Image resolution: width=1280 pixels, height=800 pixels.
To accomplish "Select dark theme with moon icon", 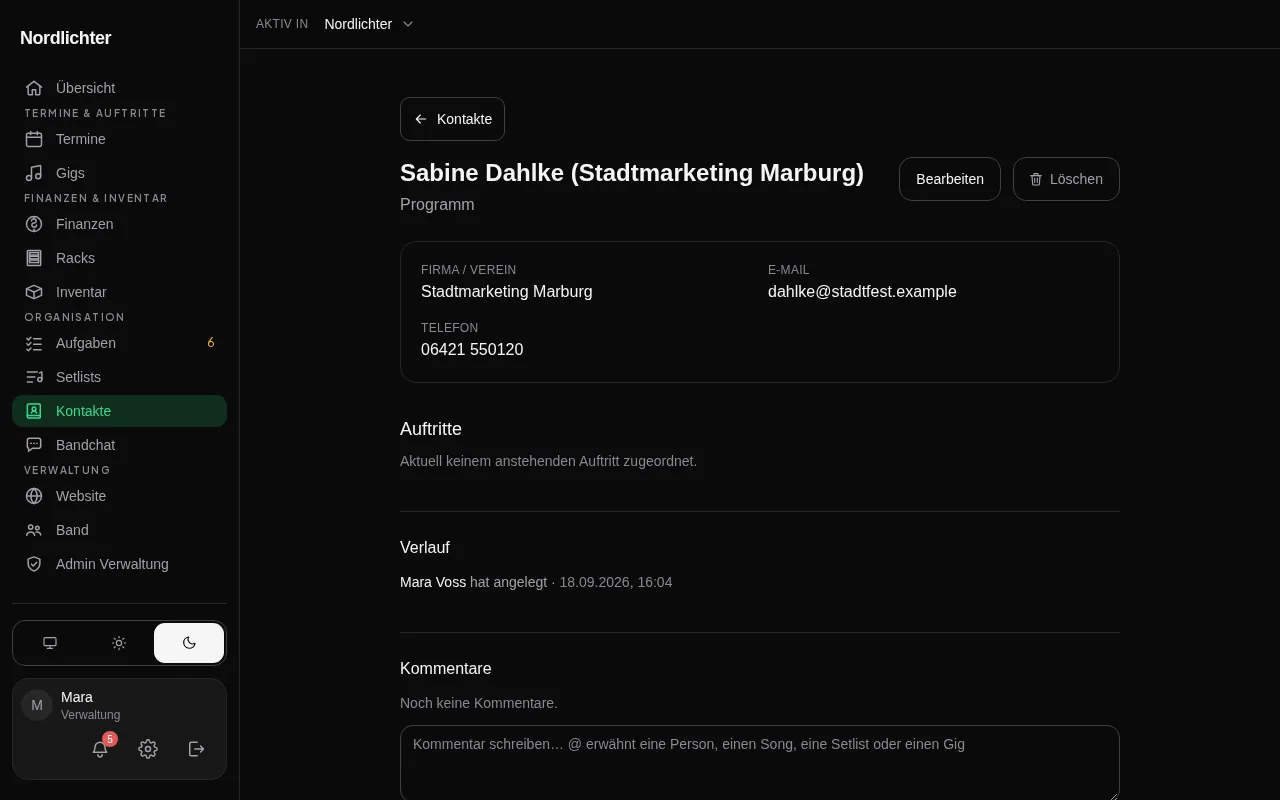I will point(189,643).
